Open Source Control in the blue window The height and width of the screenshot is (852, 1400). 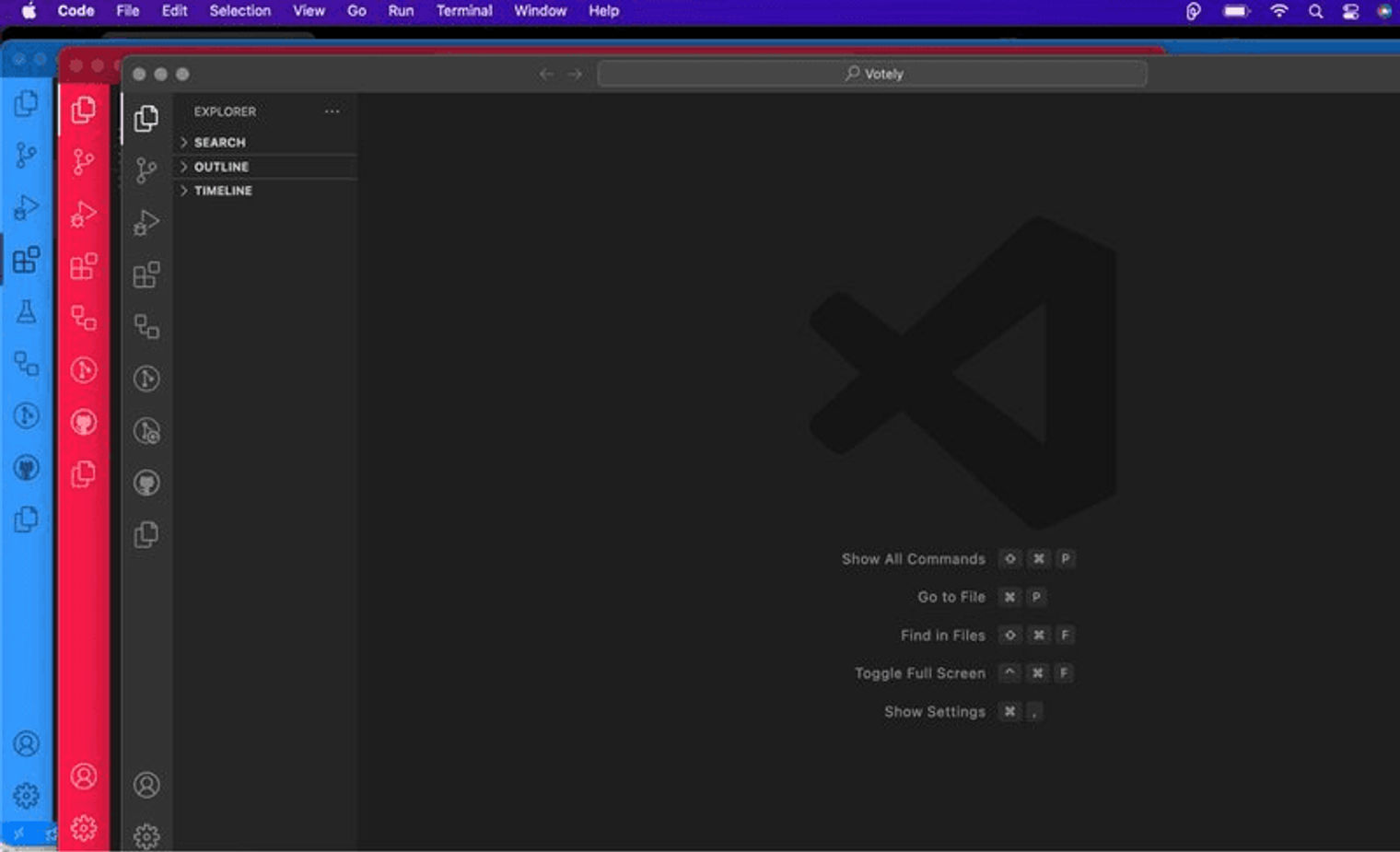coord(27,156)
